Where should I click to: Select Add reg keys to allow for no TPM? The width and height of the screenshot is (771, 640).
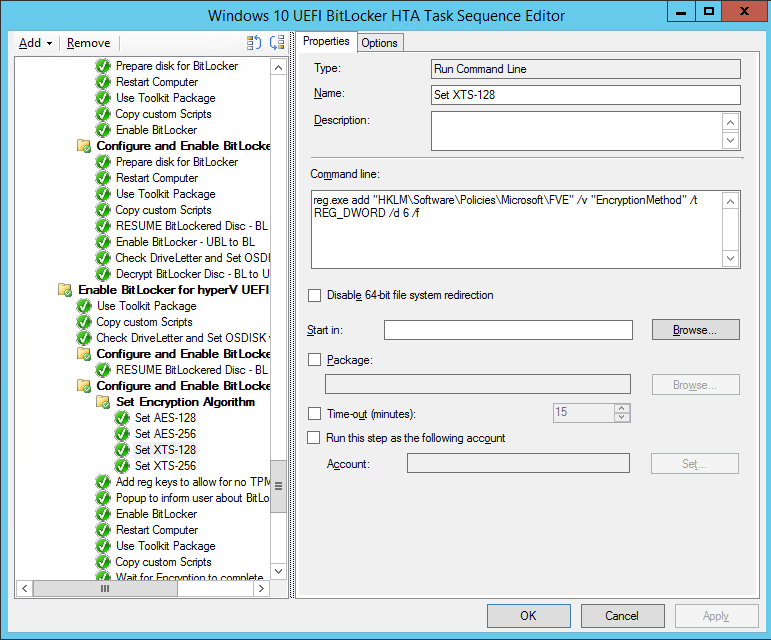click(x=192, y=482)
